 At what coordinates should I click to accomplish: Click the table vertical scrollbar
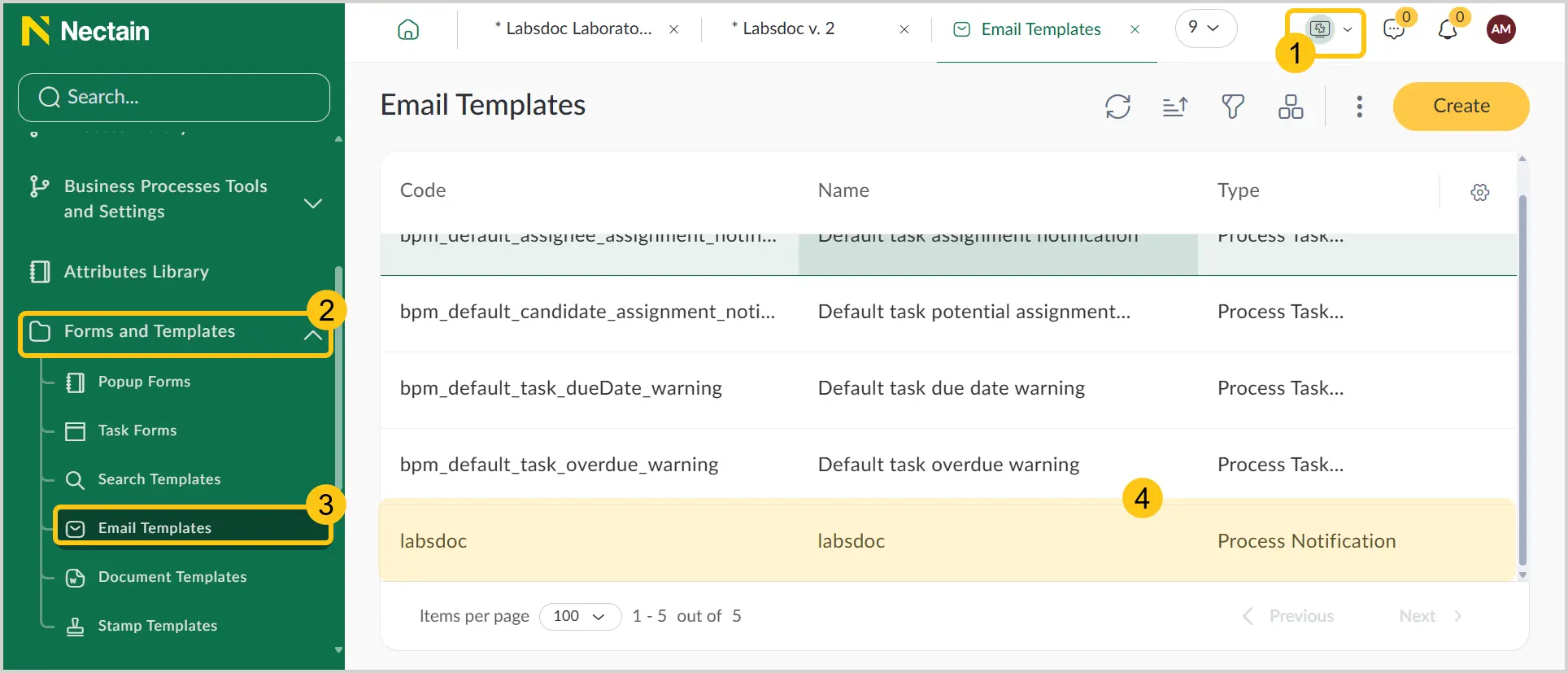pos(1522,378)
